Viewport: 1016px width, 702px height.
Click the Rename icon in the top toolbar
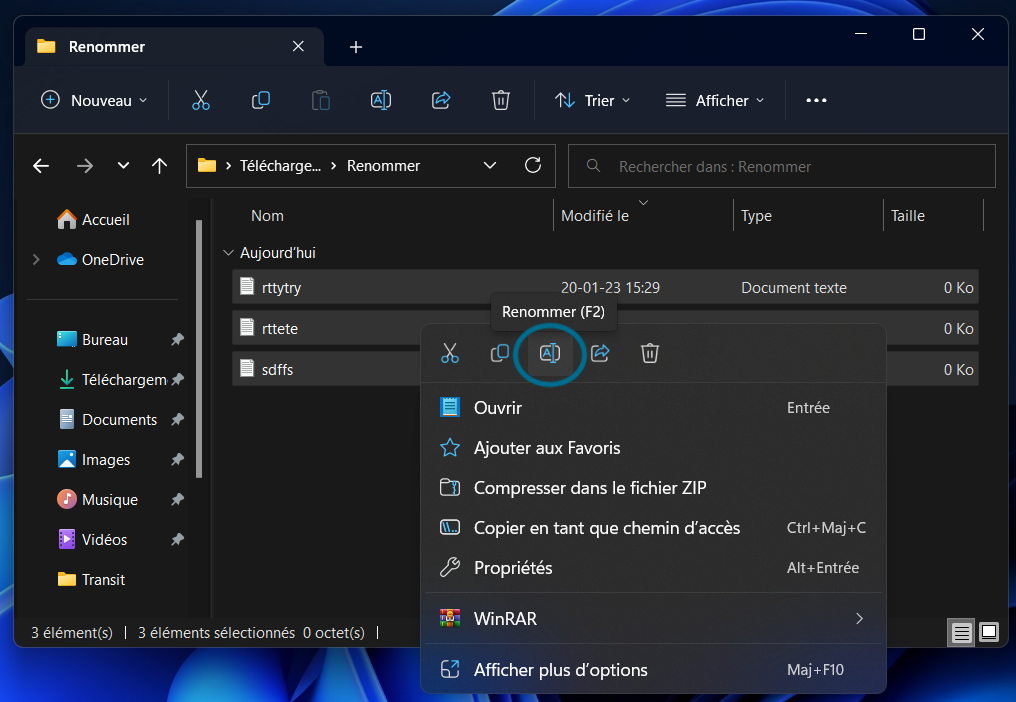tap(380, 100)
